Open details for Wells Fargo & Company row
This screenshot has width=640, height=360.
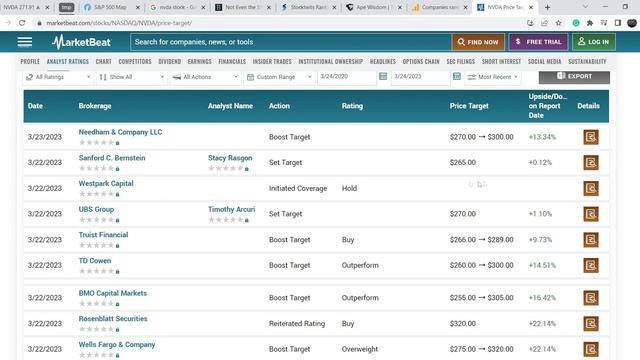[591, 349]
